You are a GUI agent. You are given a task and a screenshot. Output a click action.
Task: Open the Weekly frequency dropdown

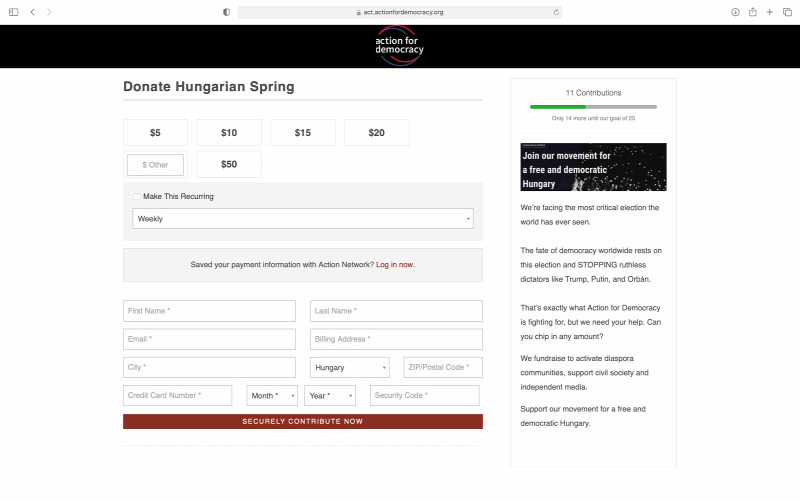[x=303, y=218]
